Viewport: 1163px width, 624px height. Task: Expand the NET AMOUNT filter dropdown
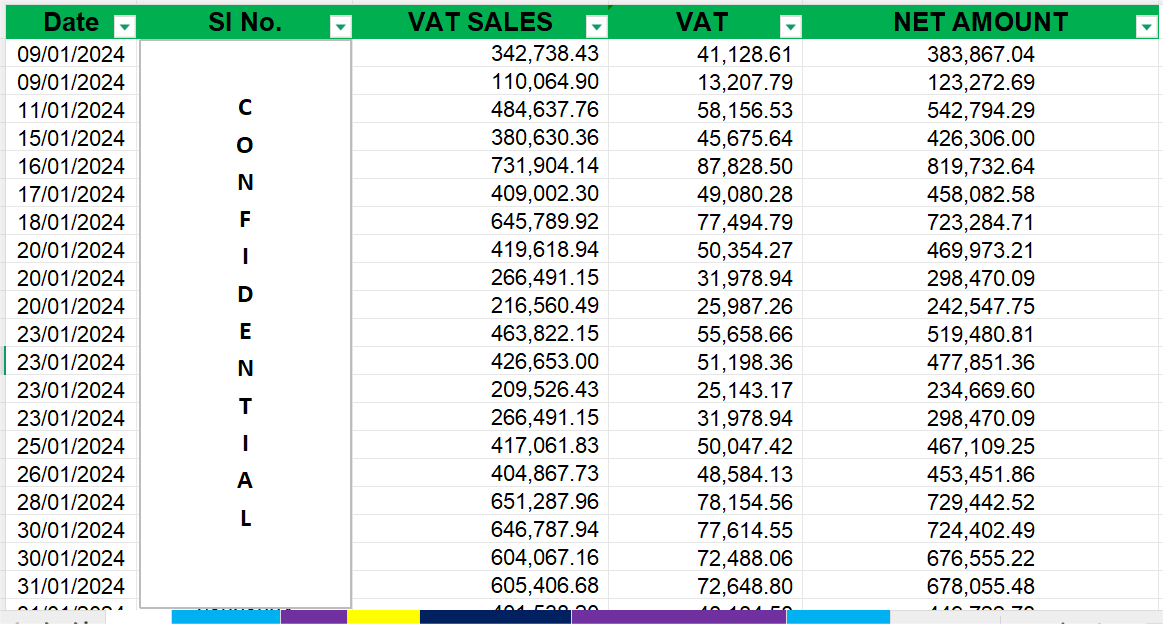coord(1146,27)
